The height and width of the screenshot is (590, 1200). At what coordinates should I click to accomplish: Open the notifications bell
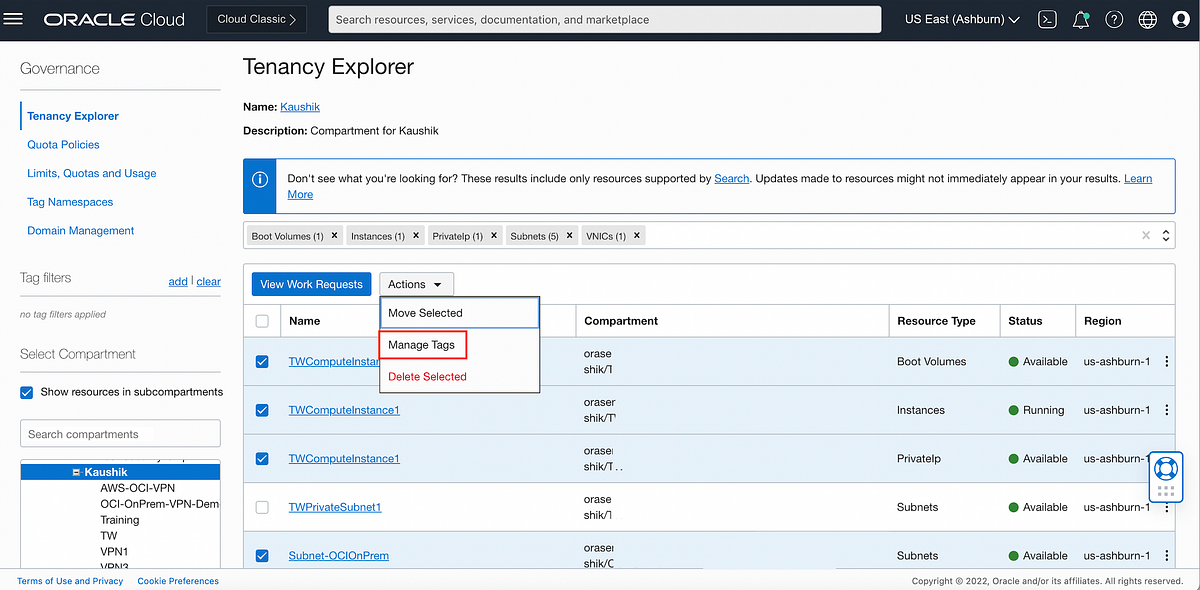point(1080,18)
